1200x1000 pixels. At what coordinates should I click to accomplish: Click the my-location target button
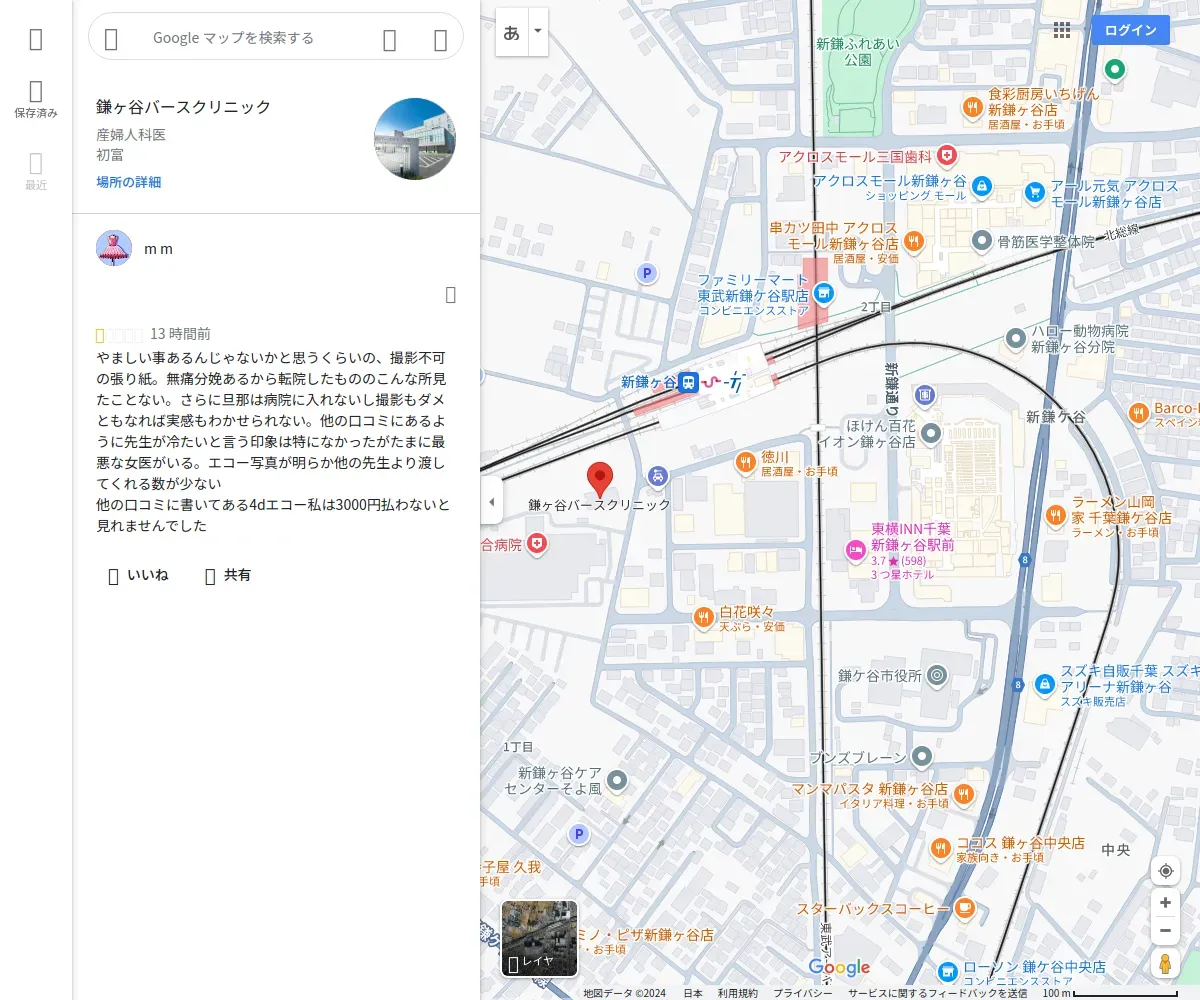1165,871
